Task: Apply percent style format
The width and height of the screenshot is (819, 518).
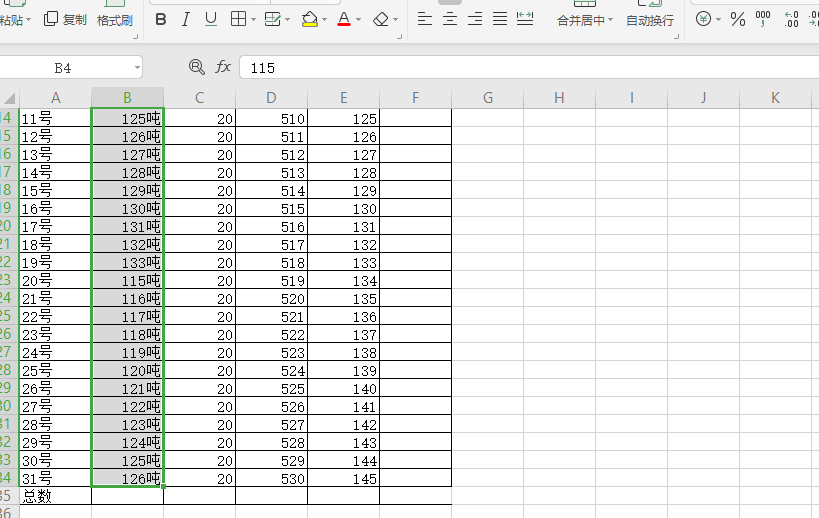Action: (x=738, y=20)
